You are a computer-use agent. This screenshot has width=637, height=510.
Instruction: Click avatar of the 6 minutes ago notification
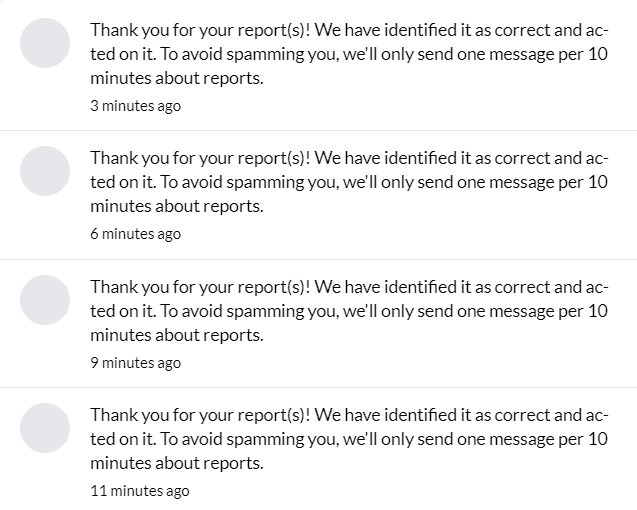45,171
